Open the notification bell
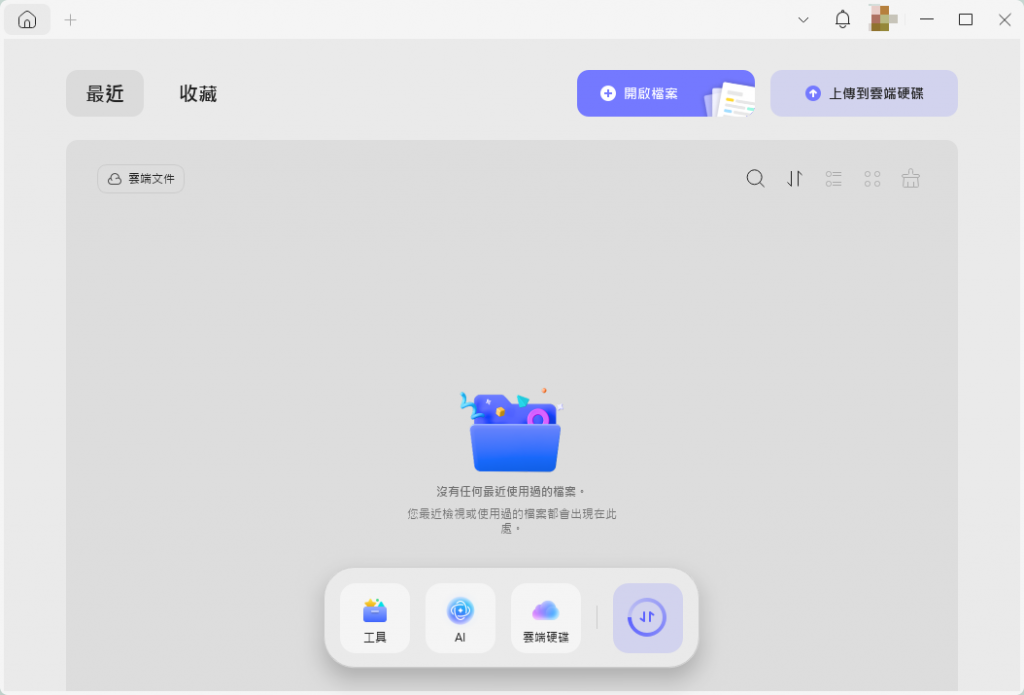The width and height of the screenshot is (1024, 695). pos(842,19)
